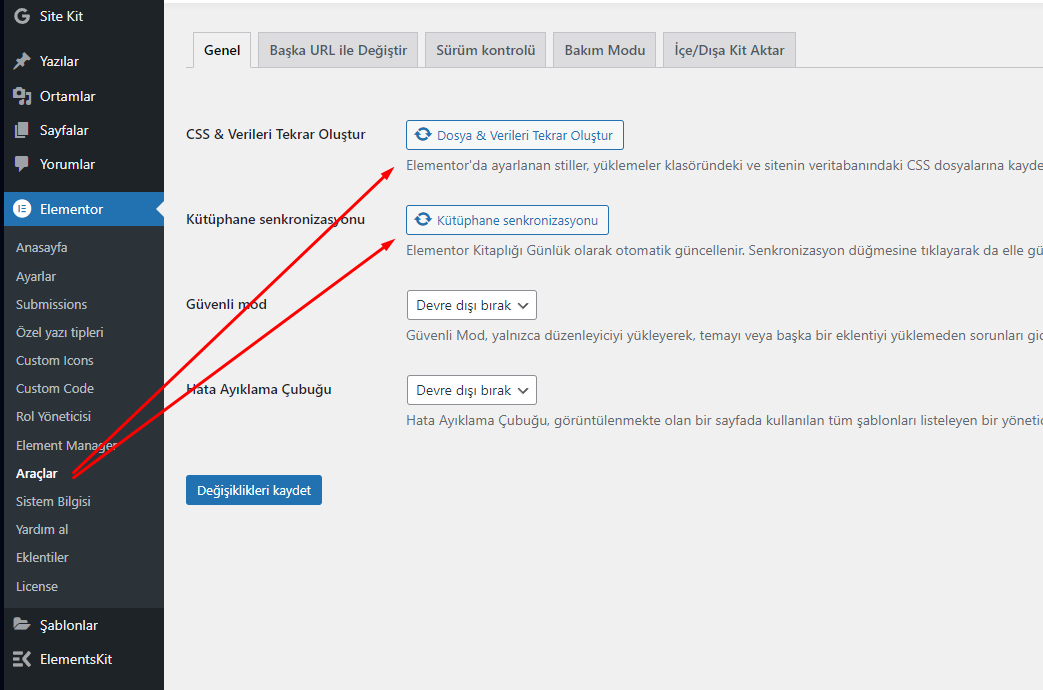1043x690 pixels.
Task: Click the Ortamlar media icon
Action: [x=22, y=96]
